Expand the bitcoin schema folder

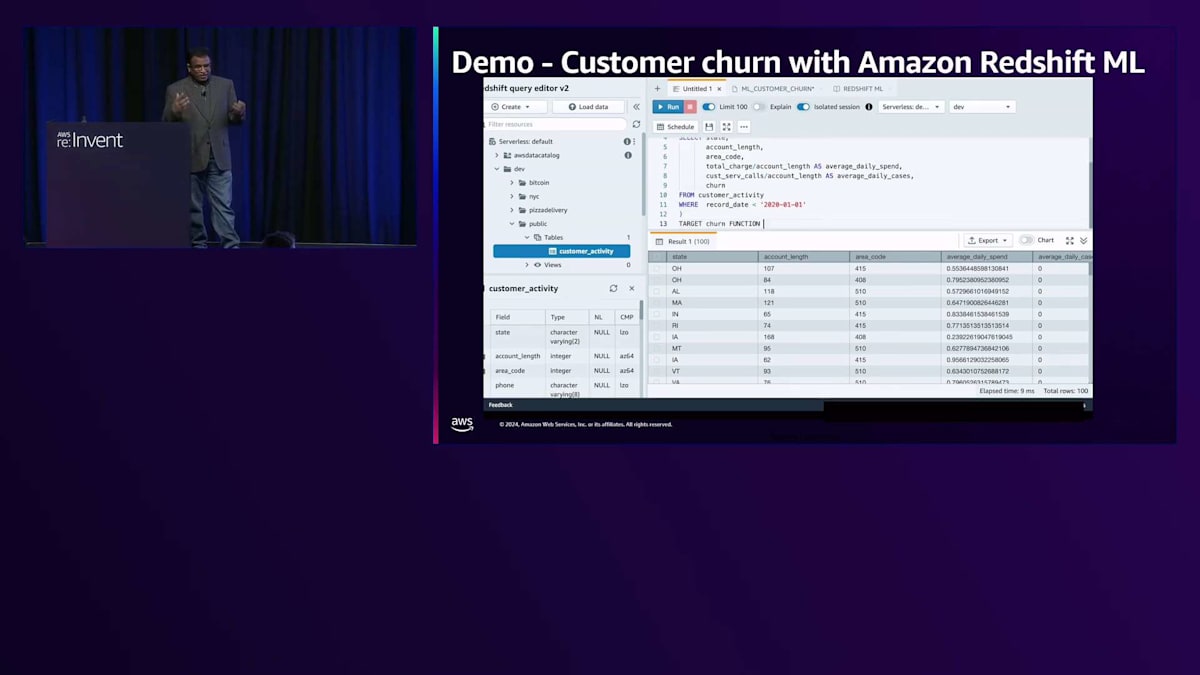click(x=512, y=183)
